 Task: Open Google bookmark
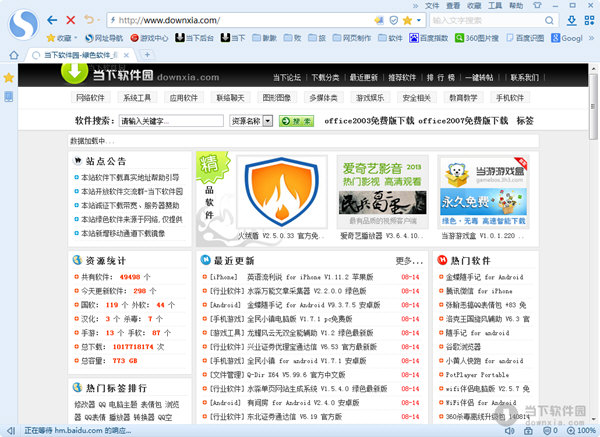567,38
